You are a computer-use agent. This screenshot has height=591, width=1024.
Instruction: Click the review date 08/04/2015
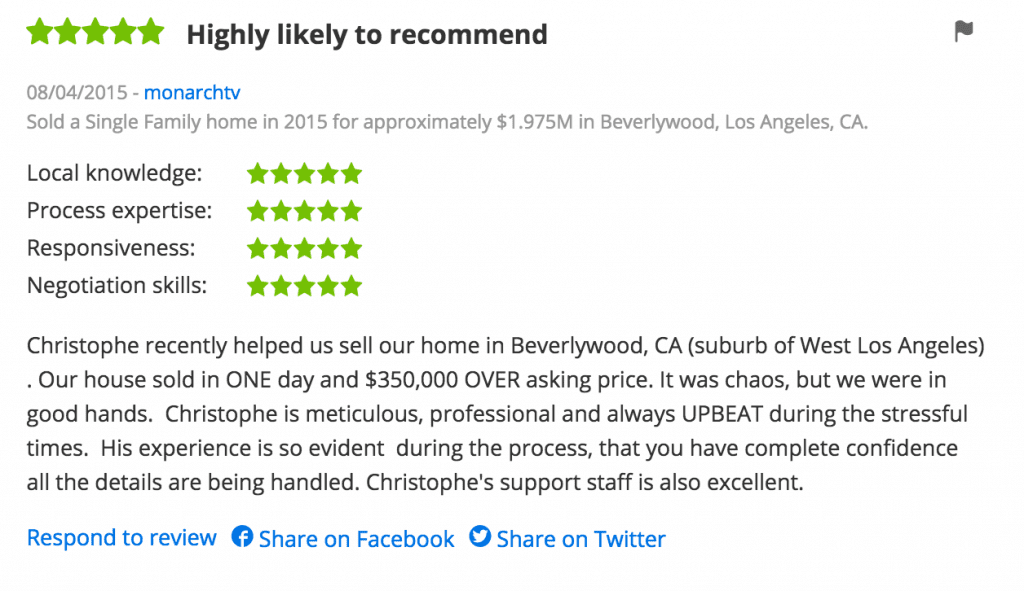(76, 93)
